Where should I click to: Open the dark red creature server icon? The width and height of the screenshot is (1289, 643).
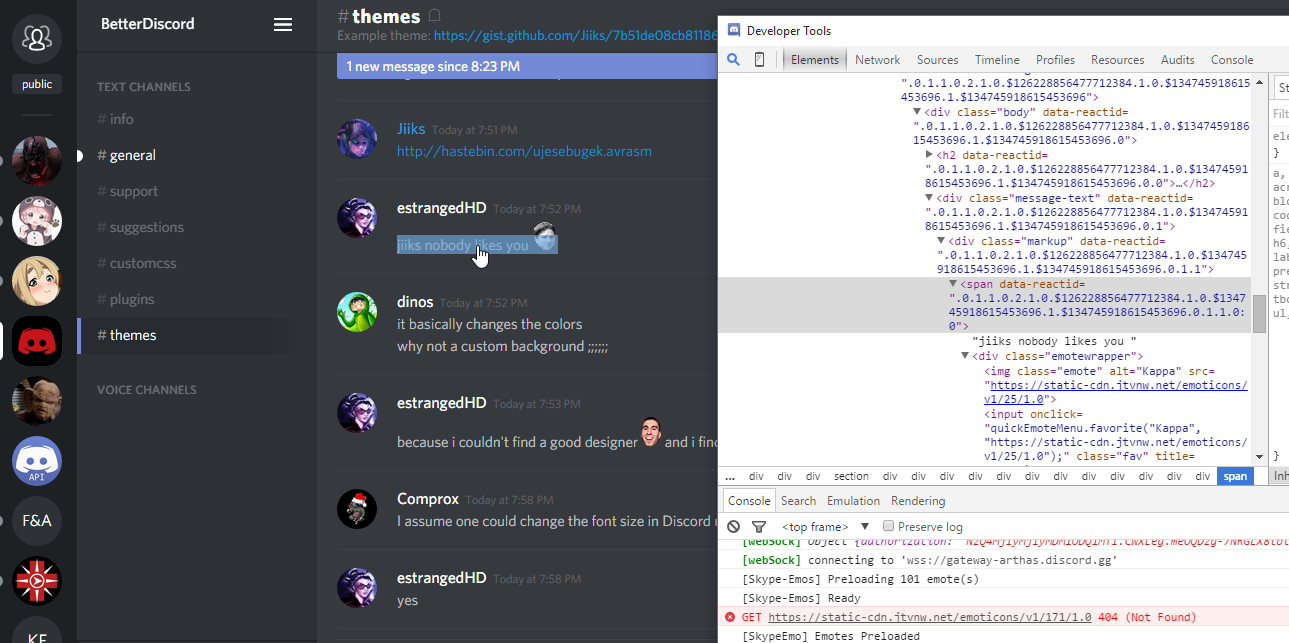coord(37,161)
